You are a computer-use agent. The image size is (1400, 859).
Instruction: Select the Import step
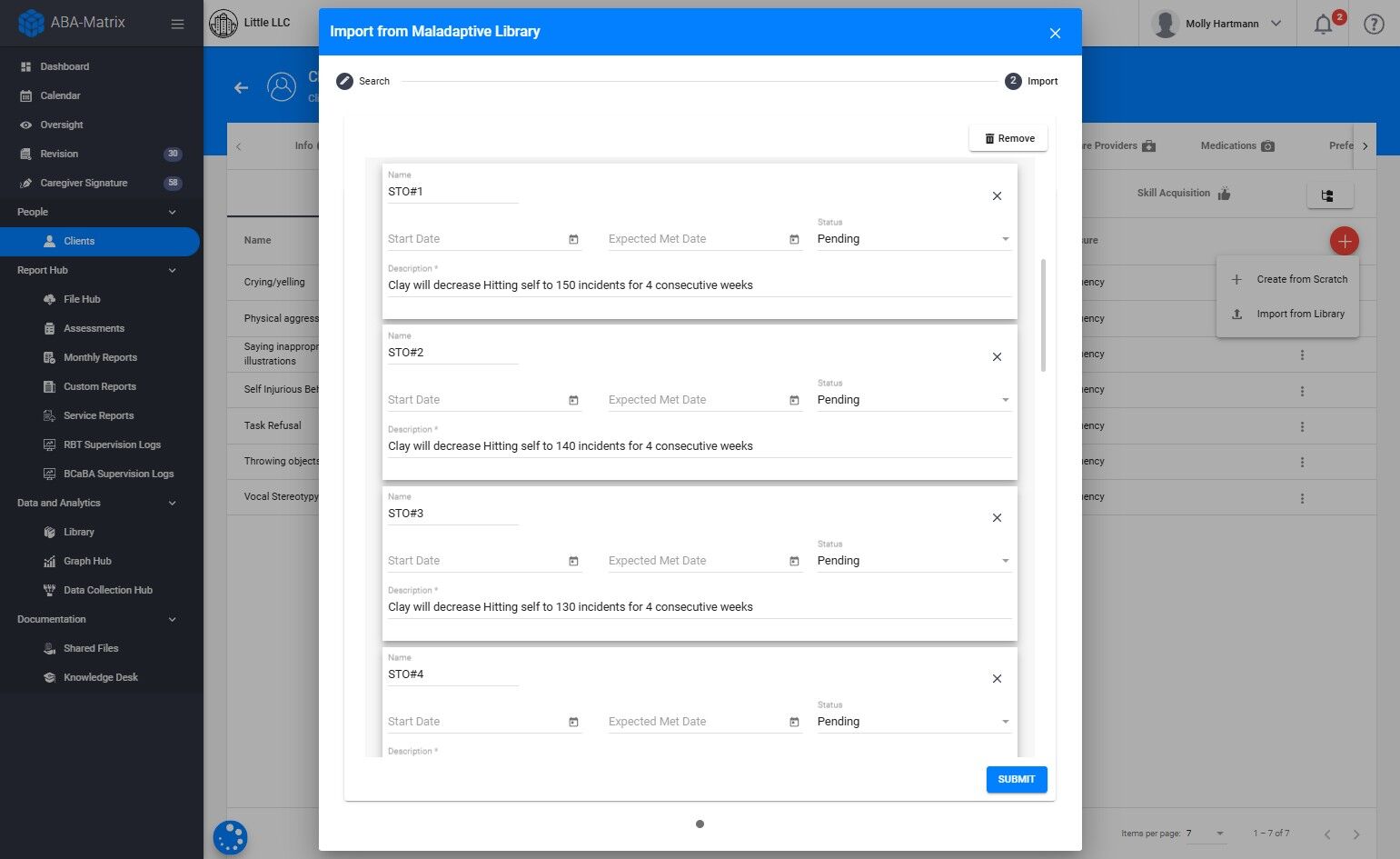pos(1031,81)
